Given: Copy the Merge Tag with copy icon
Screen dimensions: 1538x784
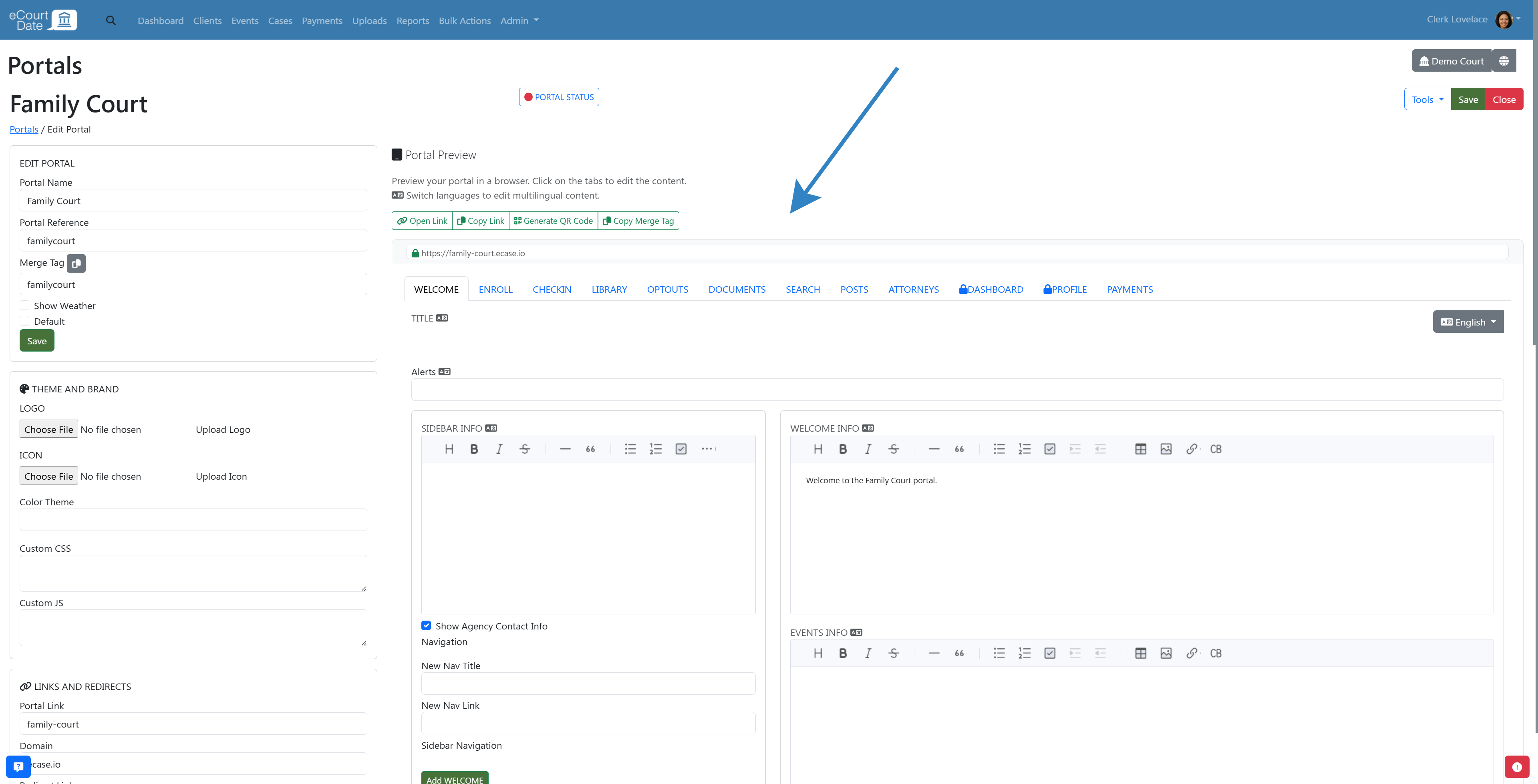Looking at the screenshot, I should [x=76, y=263].
